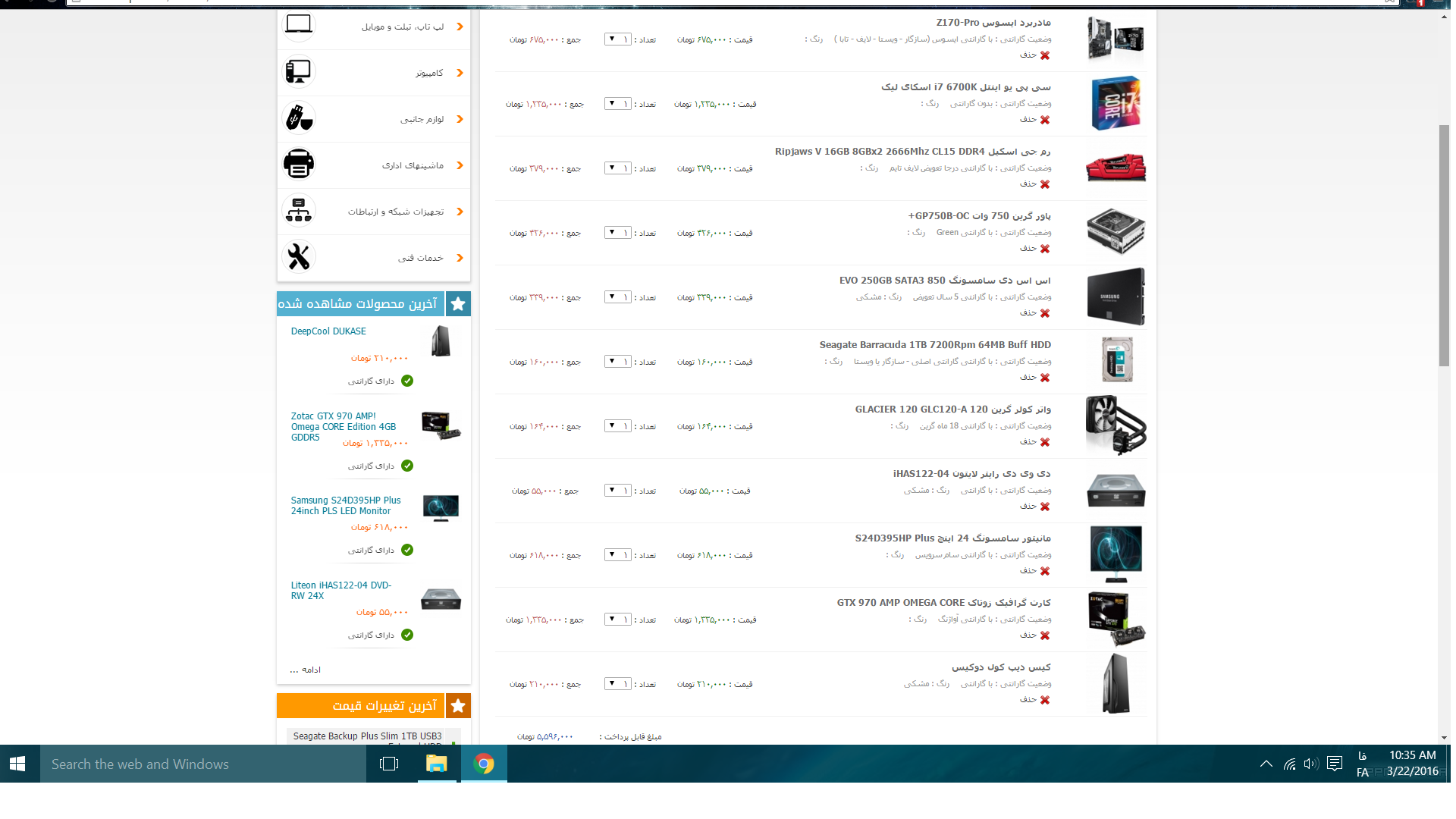The width and height of the screenshot is (1456, 819).
Task: Open the Zotac GTX 970 AMP! Omega link
Action: (344, 427)
